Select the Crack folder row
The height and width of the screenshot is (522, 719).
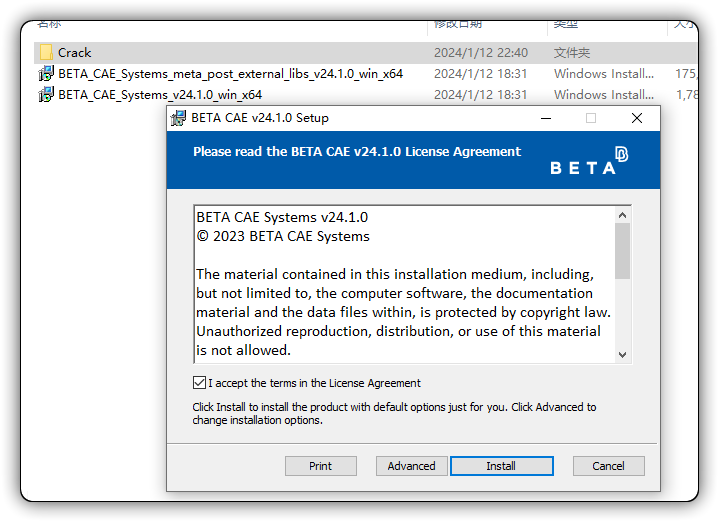365,53
